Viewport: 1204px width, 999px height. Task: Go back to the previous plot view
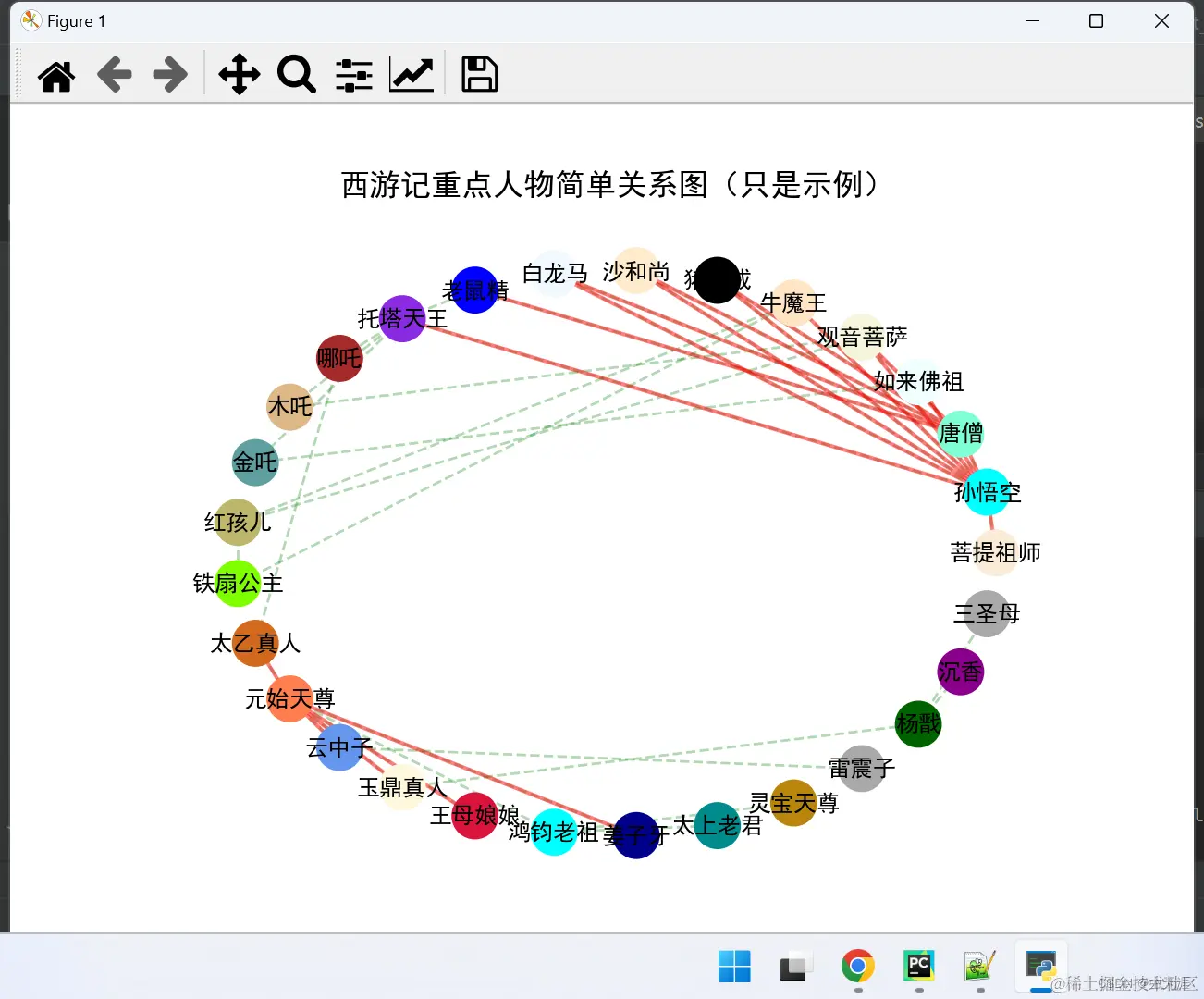pyautogui.click(x=113, y=74)
